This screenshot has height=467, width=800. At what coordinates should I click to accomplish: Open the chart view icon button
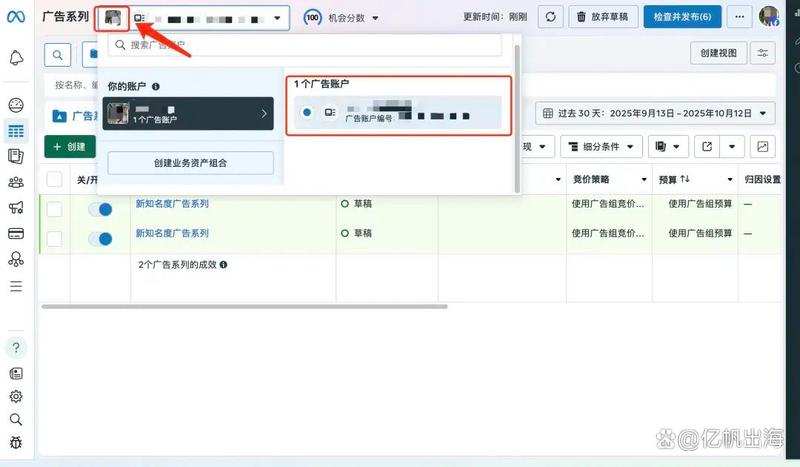pos(763,146)
